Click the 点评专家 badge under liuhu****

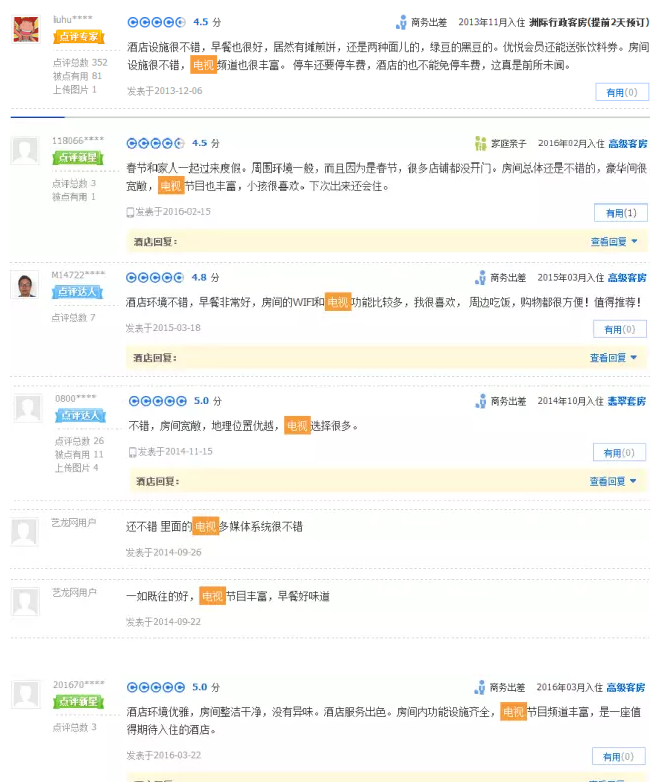[x=78, y=36]
